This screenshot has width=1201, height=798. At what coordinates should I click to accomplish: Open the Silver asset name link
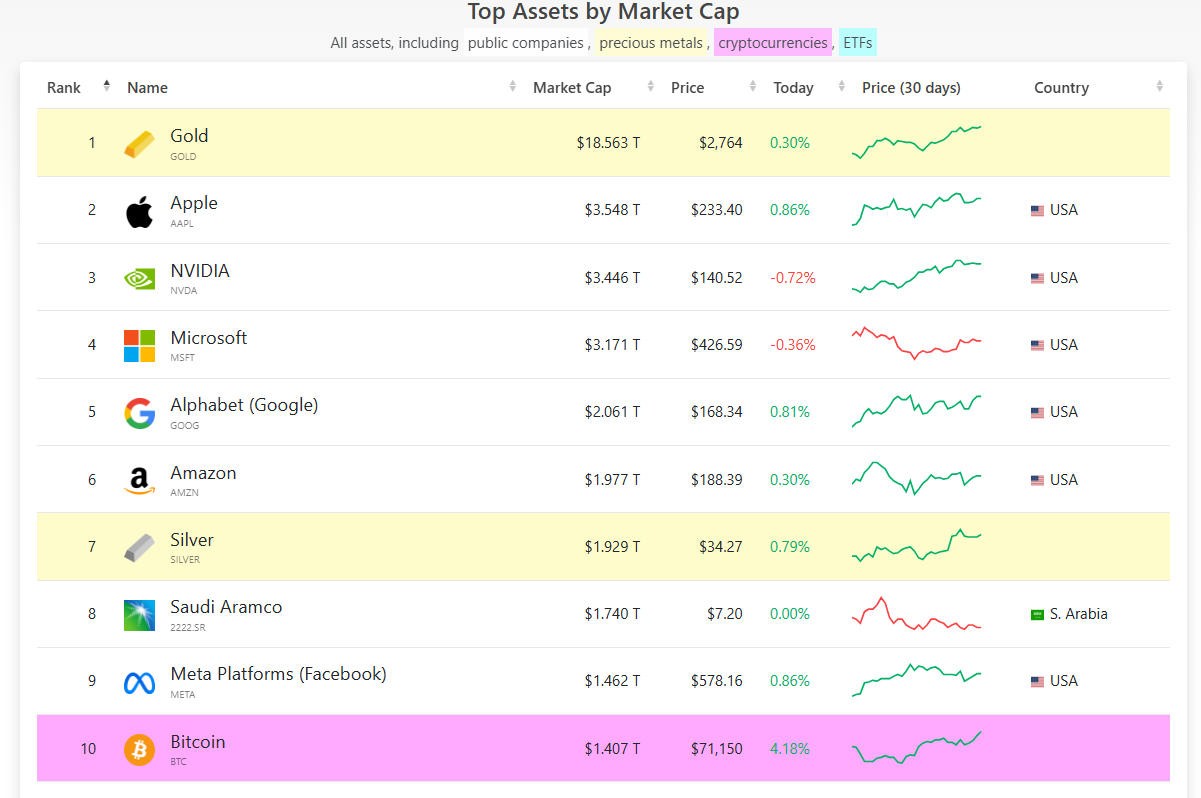pos(192,540)
